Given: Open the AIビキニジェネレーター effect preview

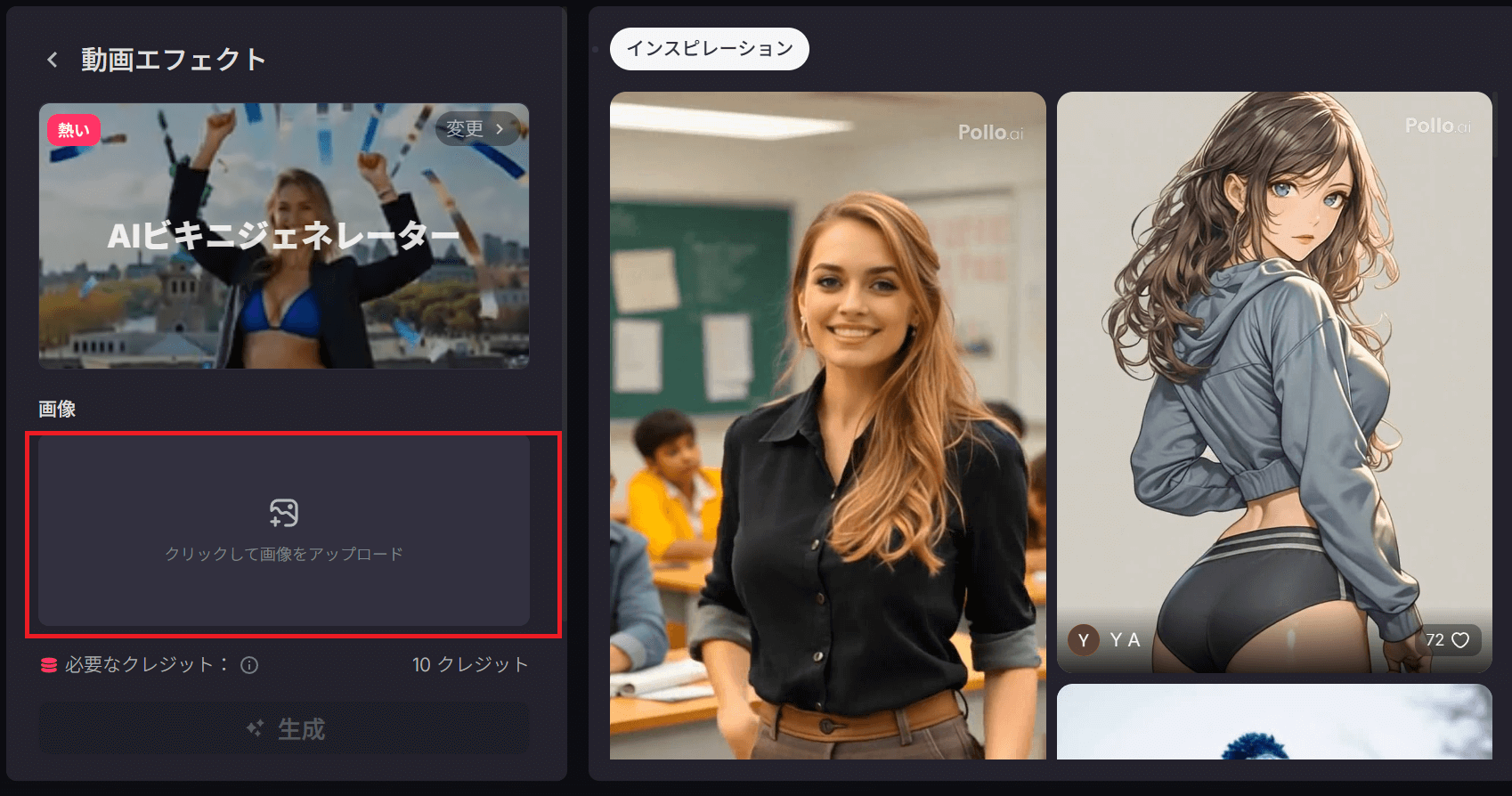Looking at the screenshot, I should coord(284,236).
